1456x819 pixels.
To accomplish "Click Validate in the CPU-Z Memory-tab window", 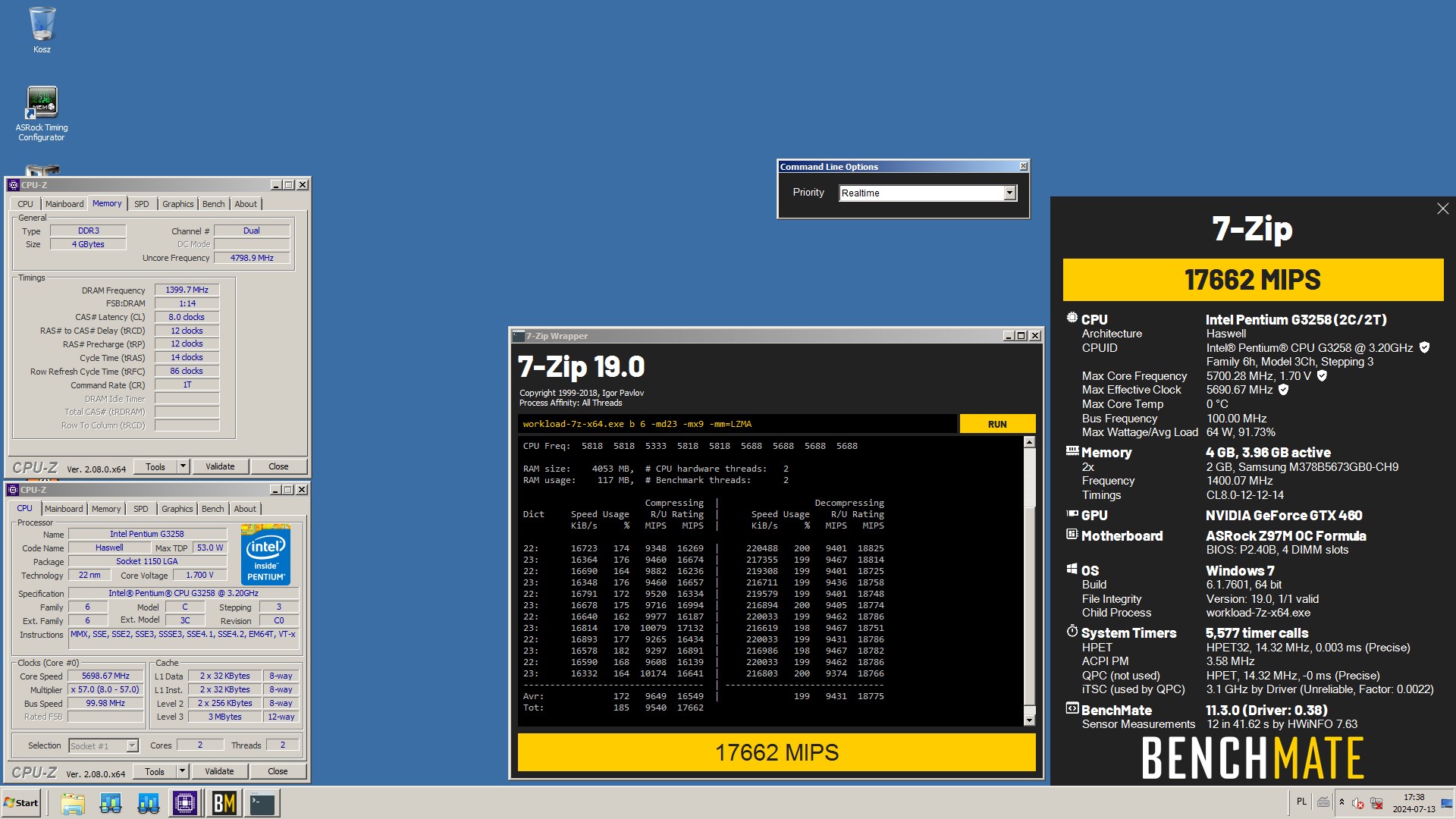I will pos(220,466).
